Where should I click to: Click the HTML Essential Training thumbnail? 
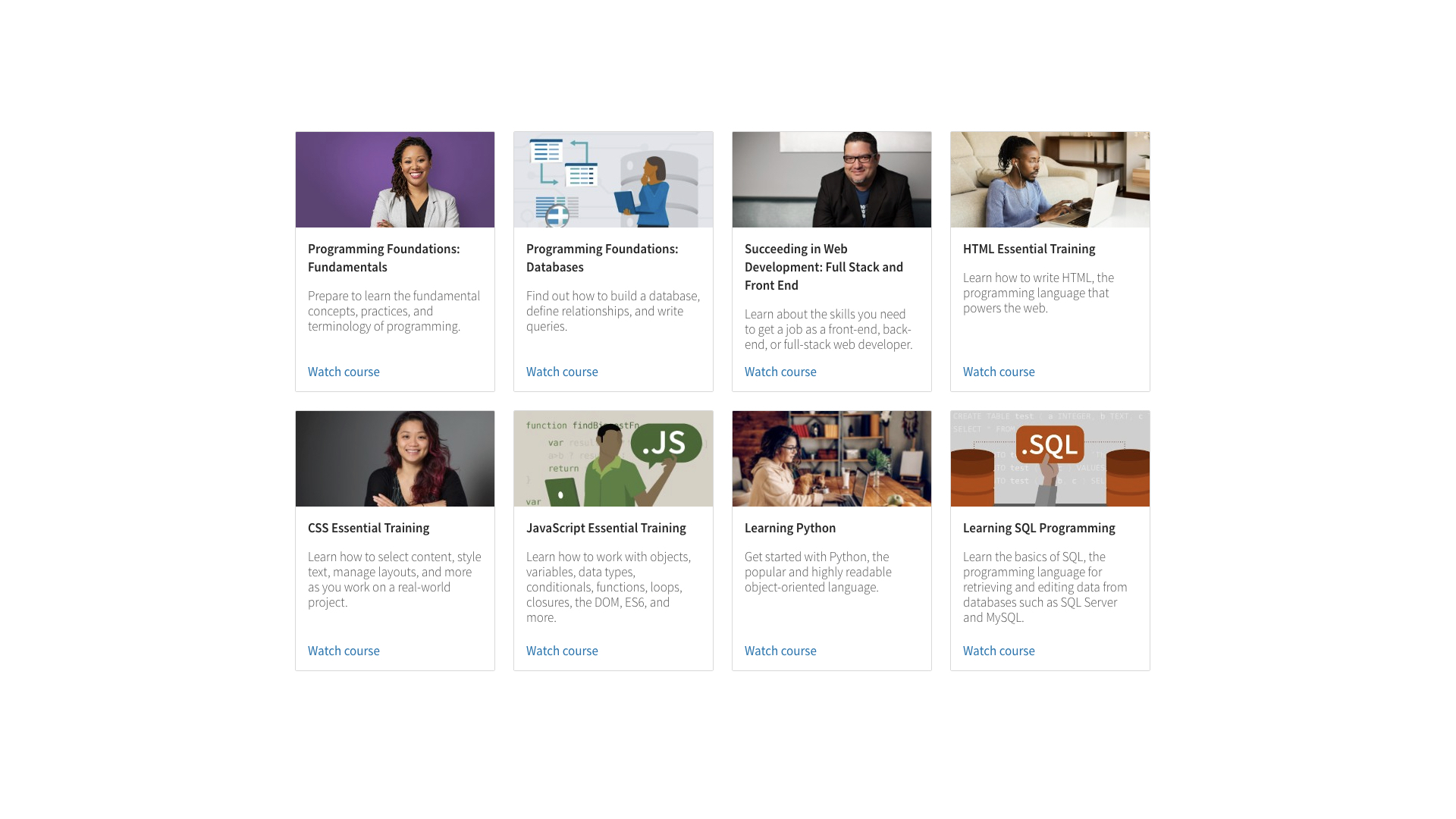tap(1050, 180)
